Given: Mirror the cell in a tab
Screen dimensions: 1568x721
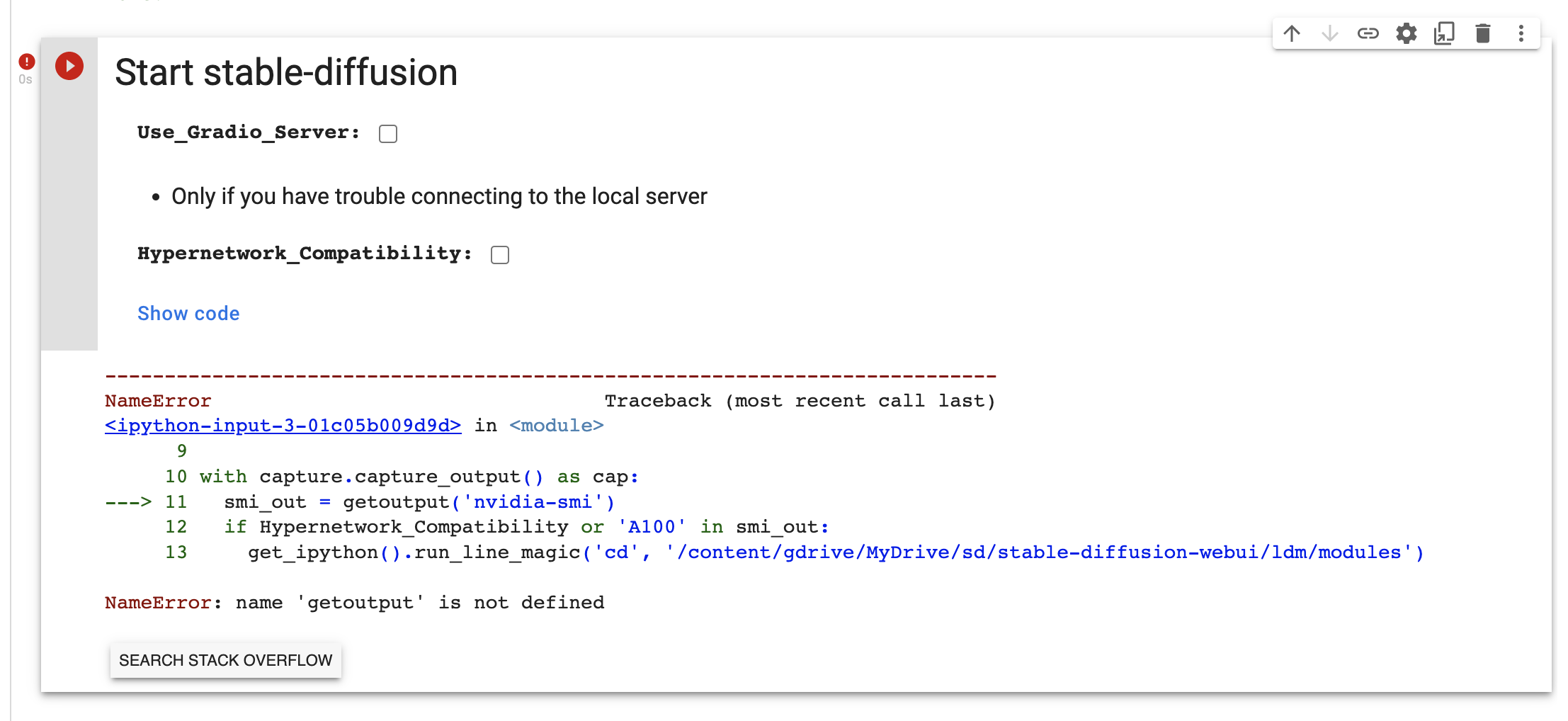Looking at the screenshot, I should click(1444, 33).
